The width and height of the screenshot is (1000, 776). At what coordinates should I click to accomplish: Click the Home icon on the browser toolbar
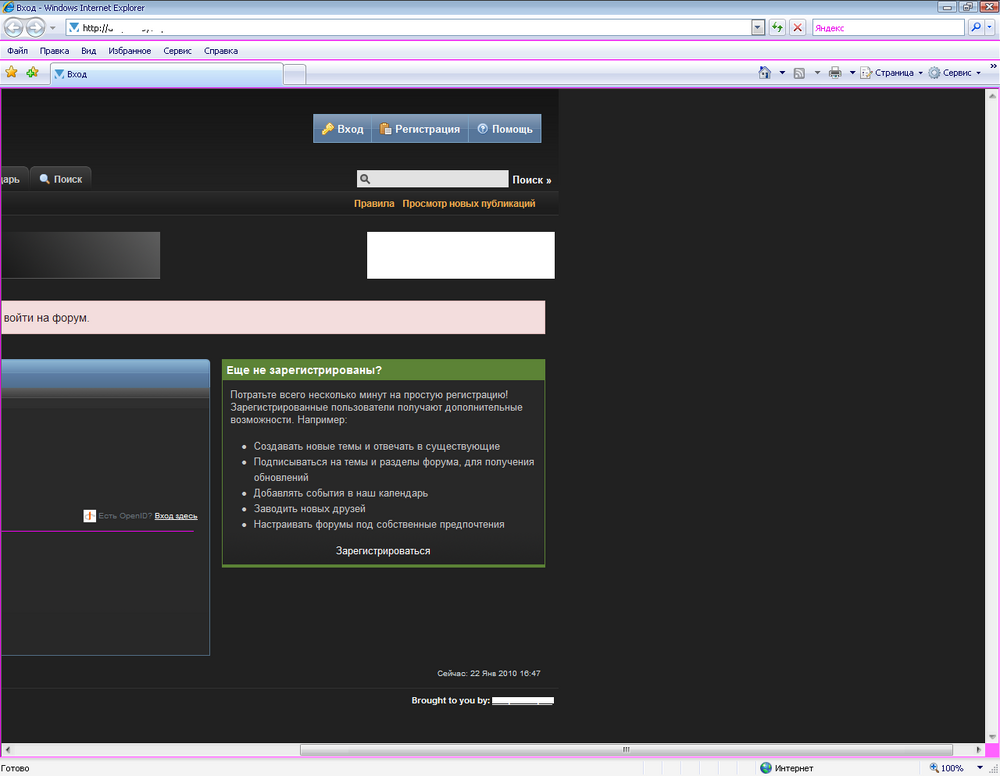click(763, 72)
